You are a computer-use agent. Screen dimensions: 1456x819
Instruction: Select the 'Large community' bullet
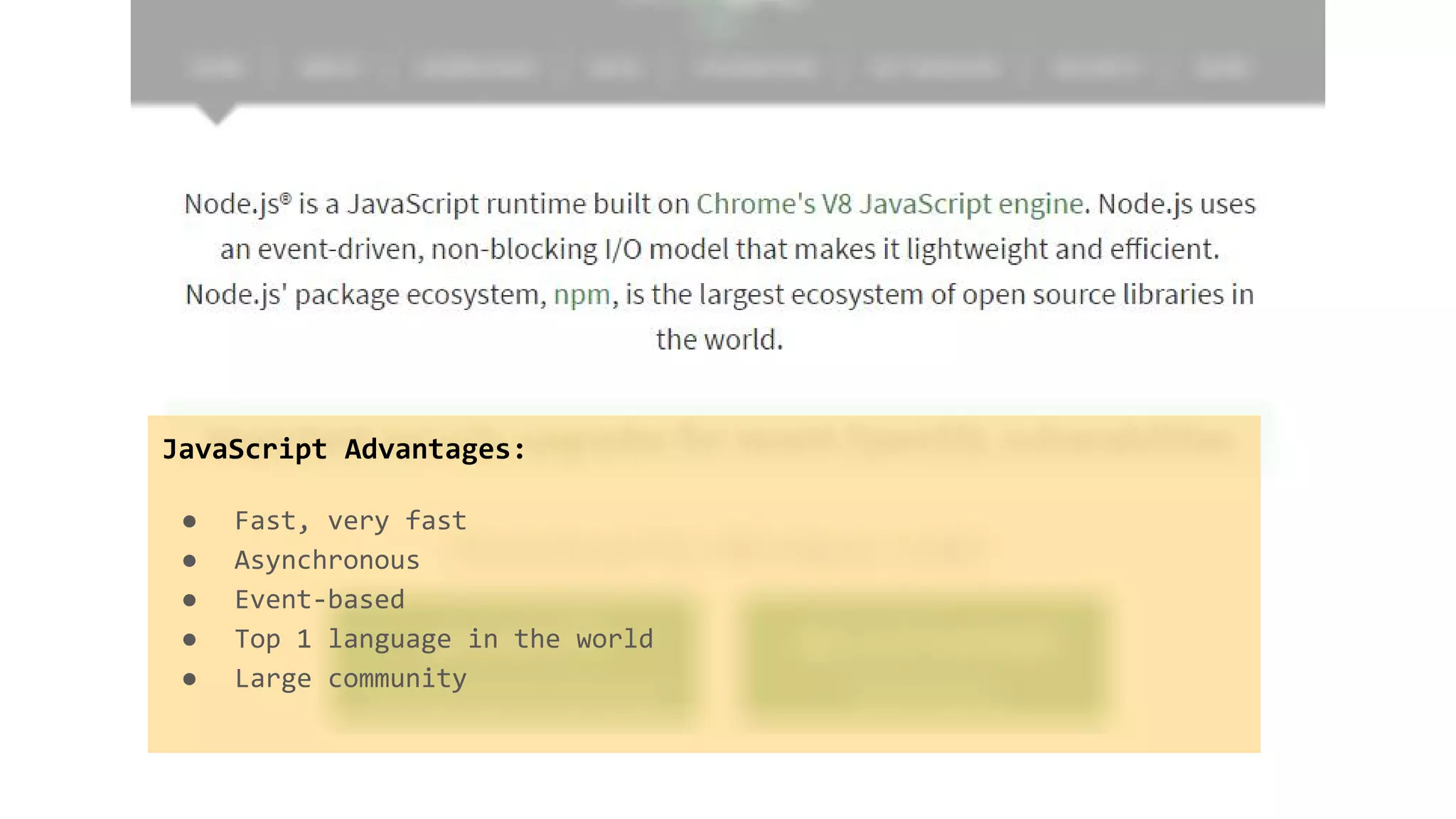pos(350,679)
